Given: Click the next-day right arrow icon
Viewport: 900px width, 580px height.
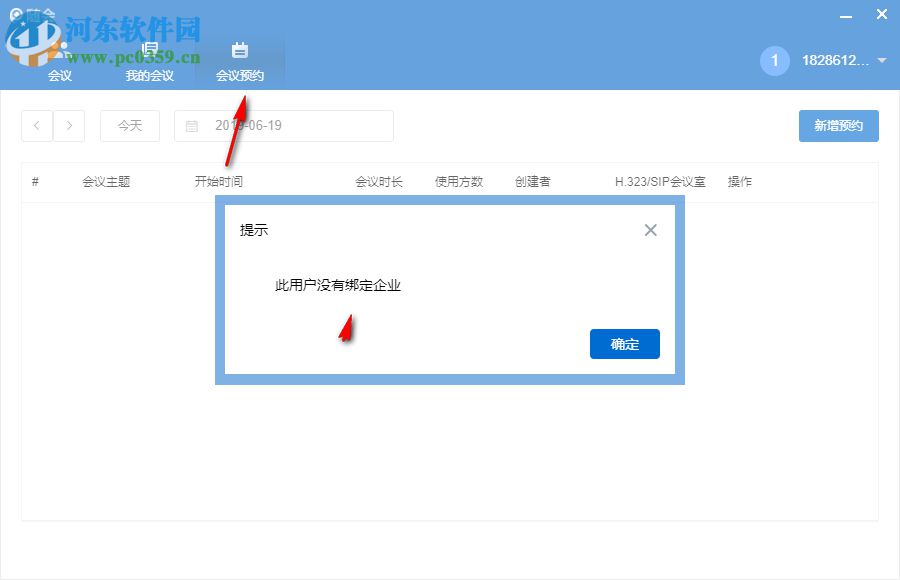Looking at the screenshot, I should [x=69, y=125].
